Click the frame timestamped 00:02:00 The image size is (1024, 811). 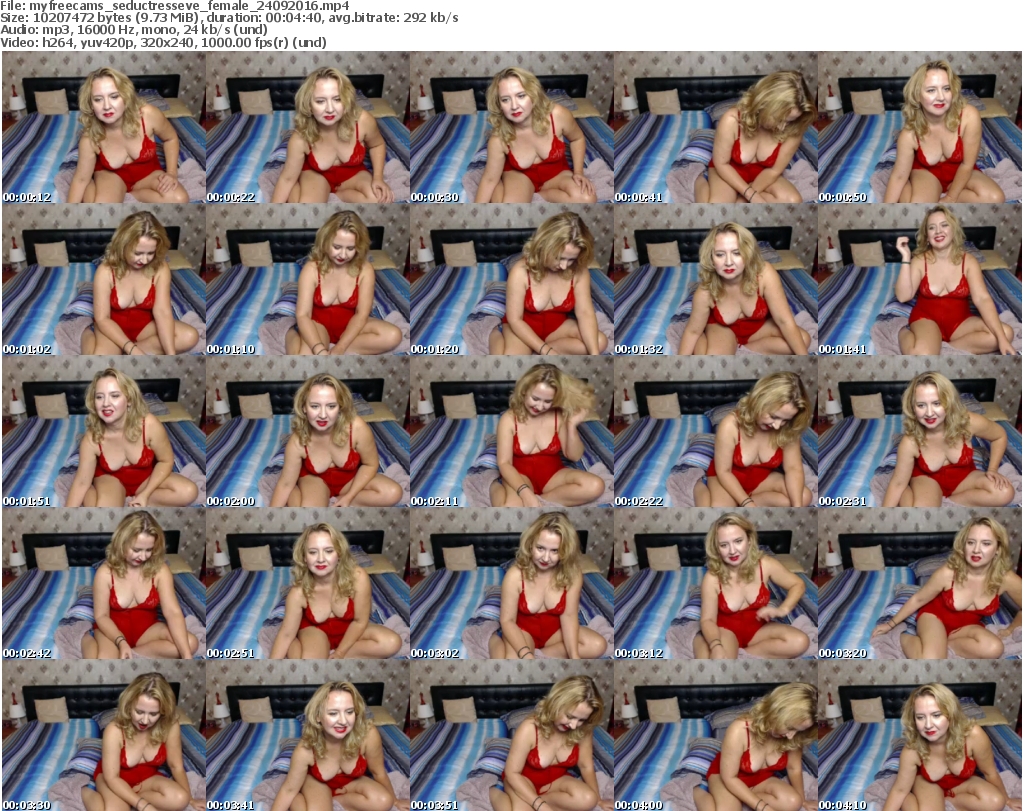[308, 432]
